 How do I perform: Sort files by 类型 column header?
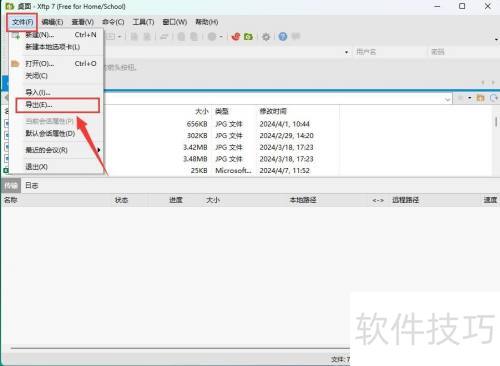click(x=222, y=111)
